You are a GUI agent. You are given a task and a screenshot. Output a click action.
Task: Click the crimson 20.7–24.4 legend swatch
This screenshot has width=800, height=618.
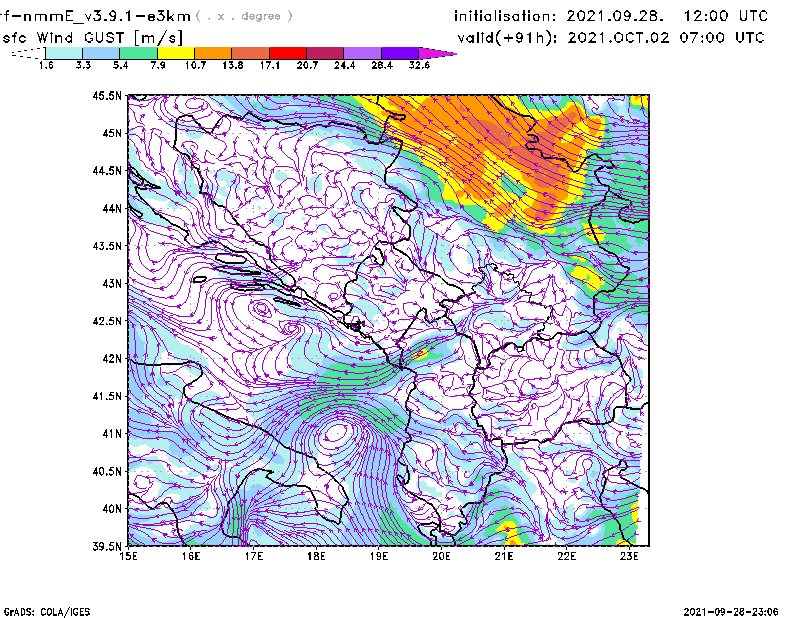coord(325,53)
